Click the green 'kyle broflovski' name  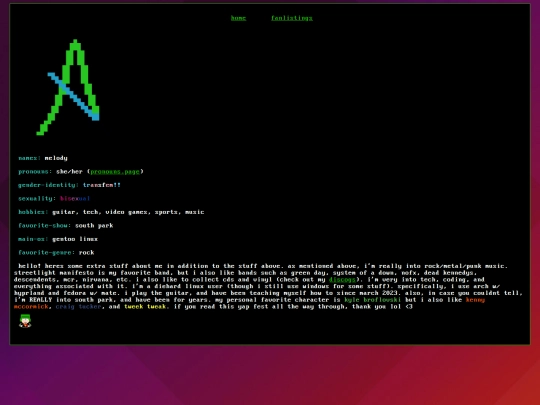372,300
